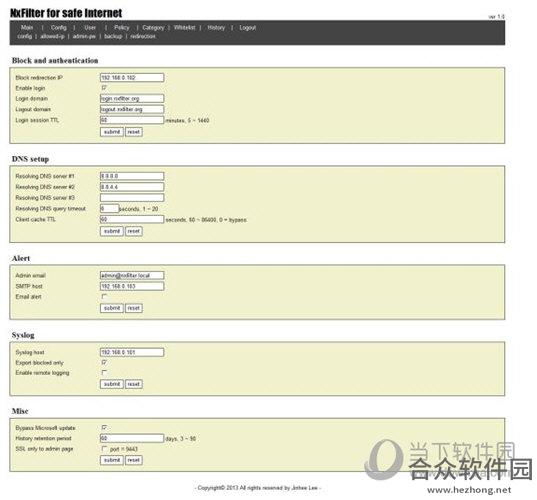Toggle Bypass Microsoft update checkbox
The image size is (537, 500).
coord(104,427)
